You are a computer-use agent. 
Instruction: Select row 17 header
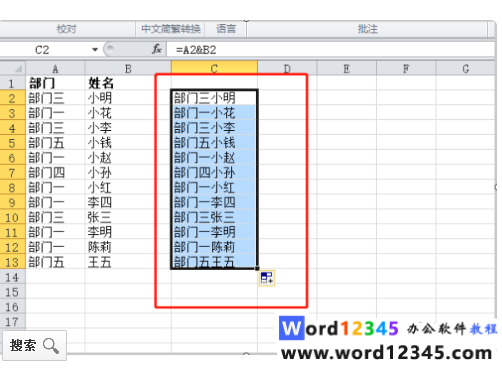pyautogui.click(x=13, y=322)
